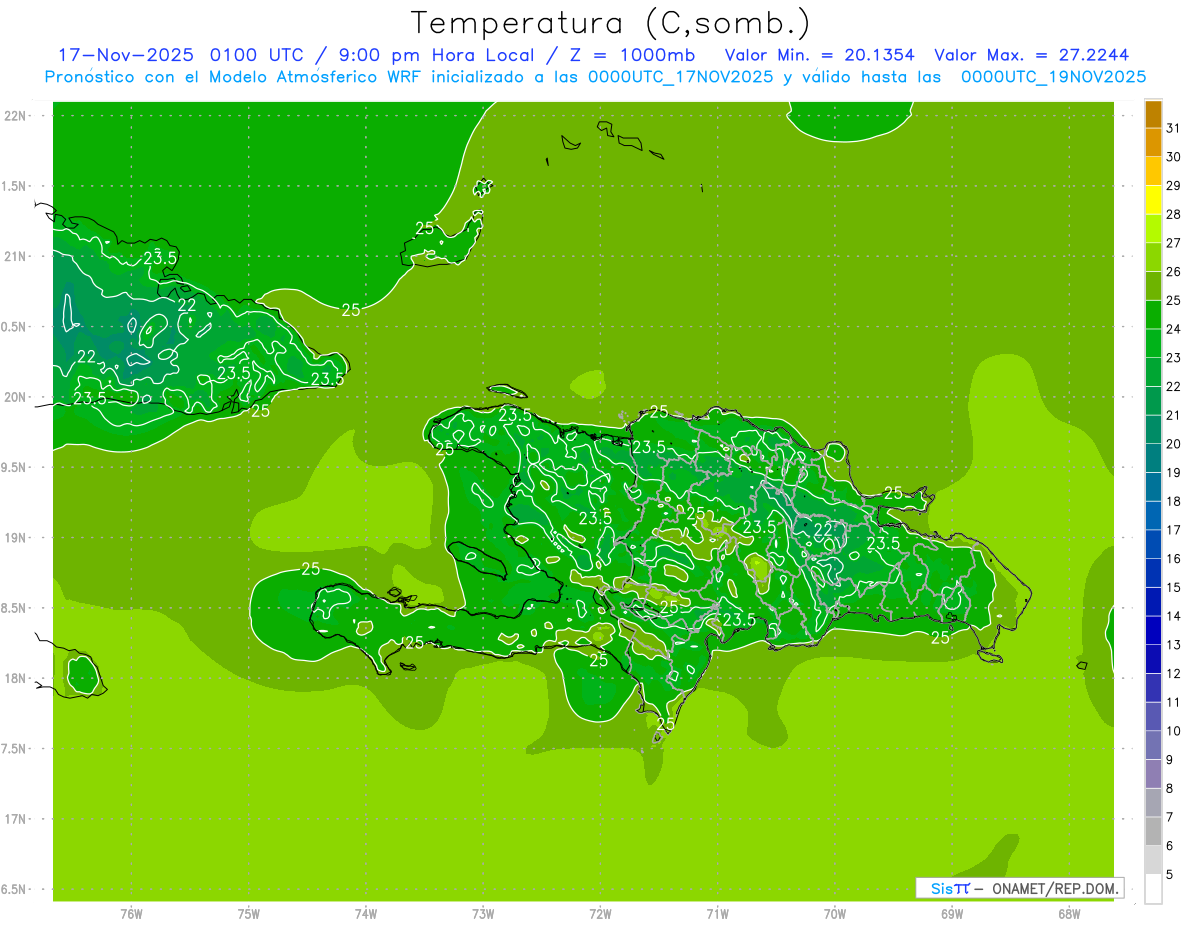This screenshot has height=927, width=1200.
Task: Pick the dark blue legend swatch between 13 and 14
Action: (1153, 630)
